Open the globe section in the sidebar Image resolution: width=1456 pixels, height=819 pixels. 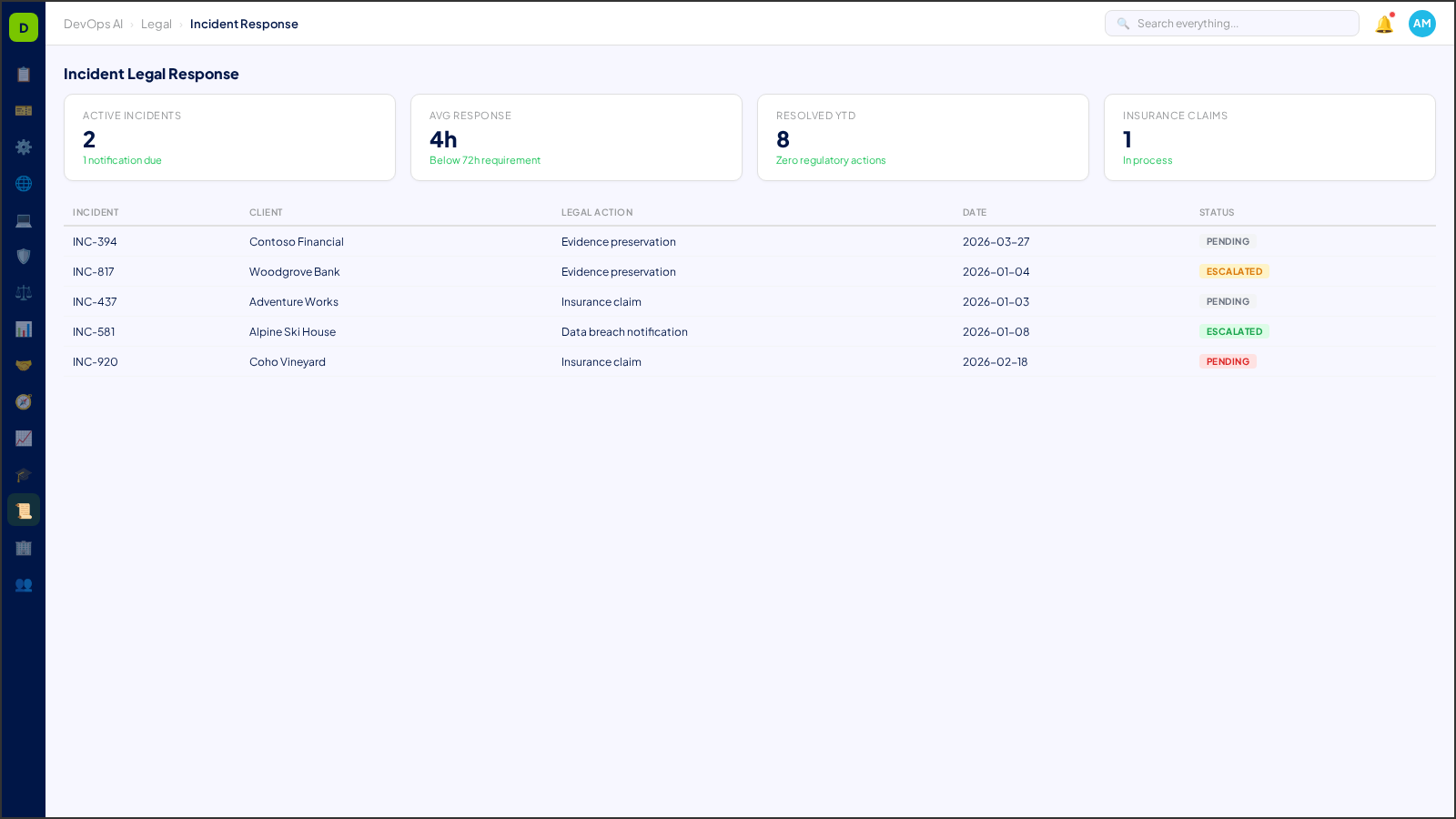coord(24,183)
